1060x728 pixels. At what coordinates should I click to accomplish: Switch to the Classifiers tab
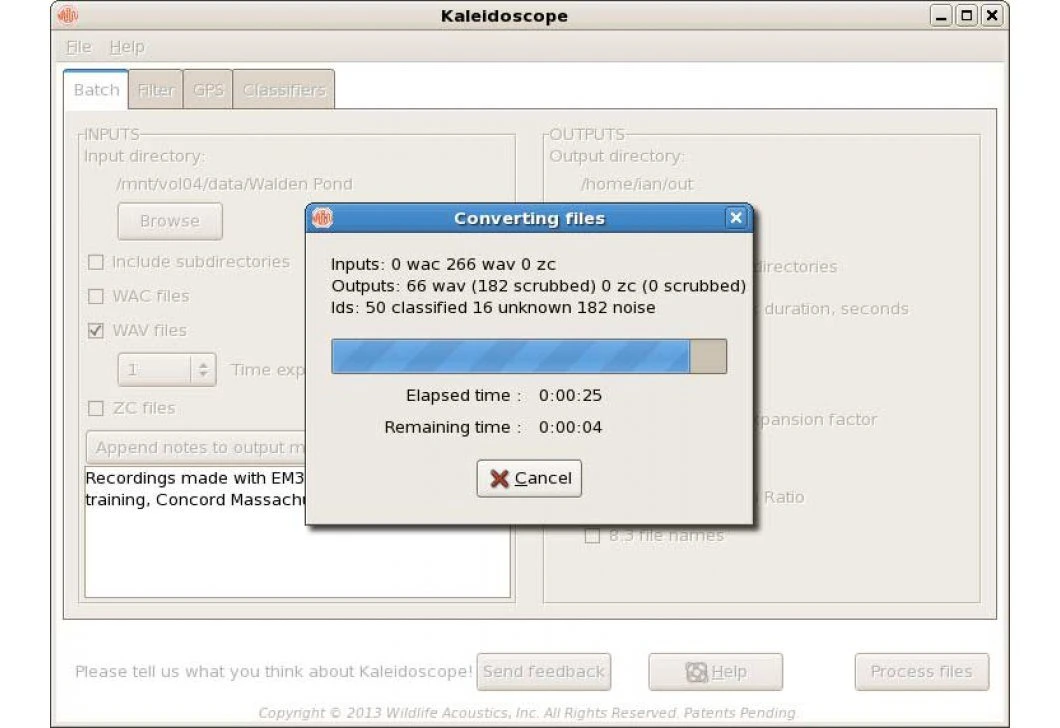click(284, 89)
